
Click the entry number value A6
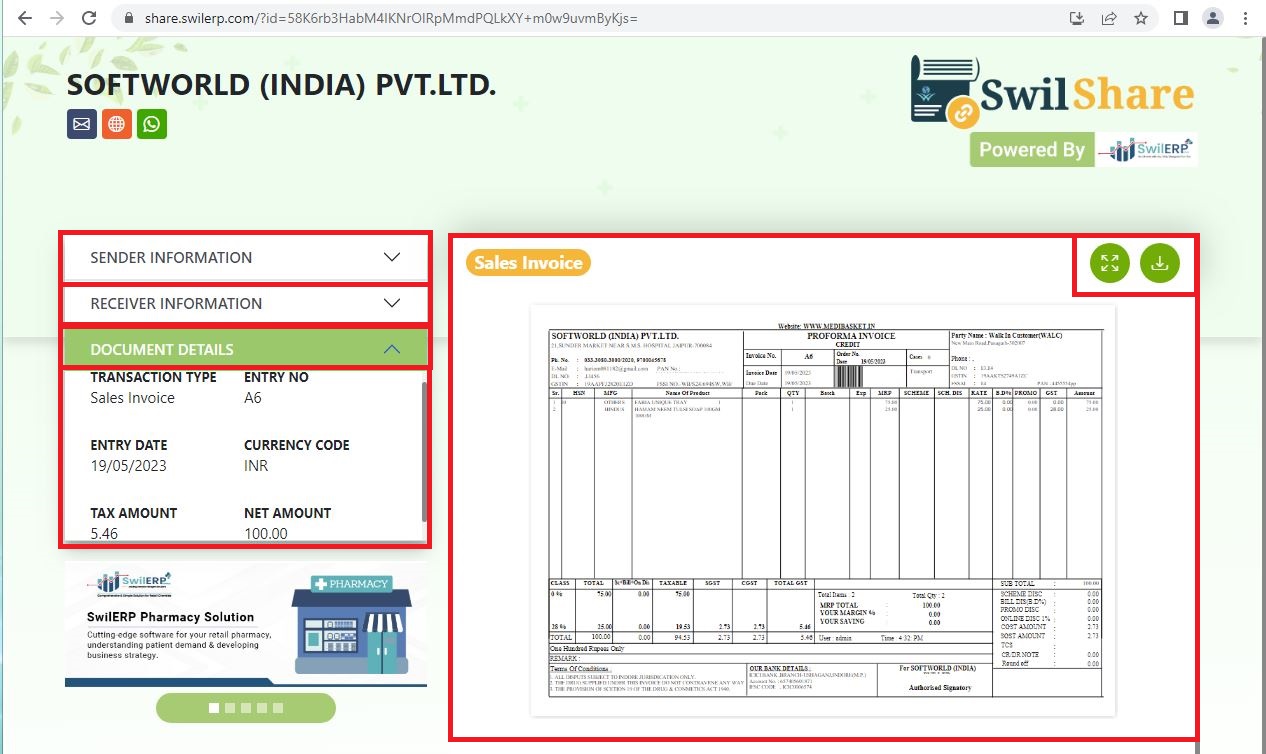(x=253, y=398)
